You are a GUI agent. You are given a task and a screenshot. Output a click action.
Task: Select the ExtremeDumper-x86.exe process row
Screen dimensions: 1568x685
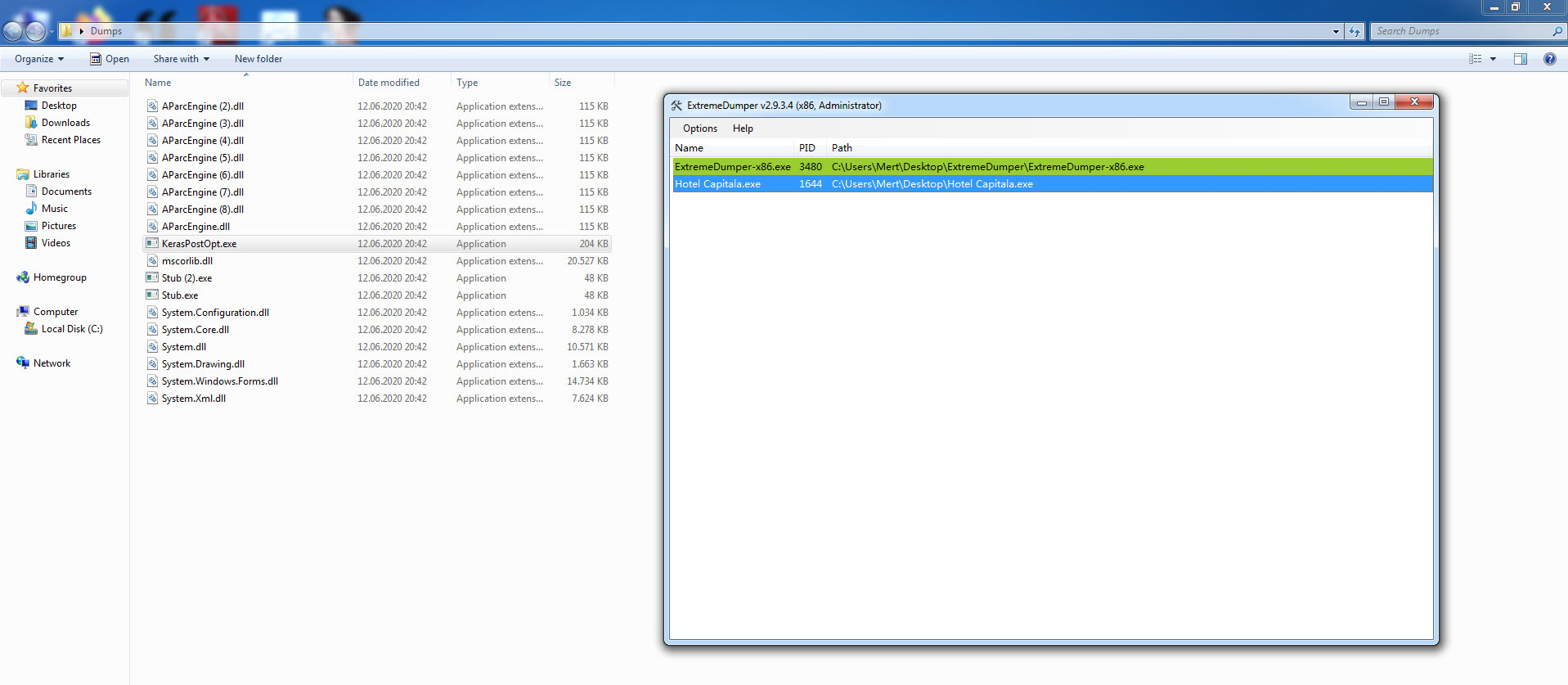coord(1053,167)
